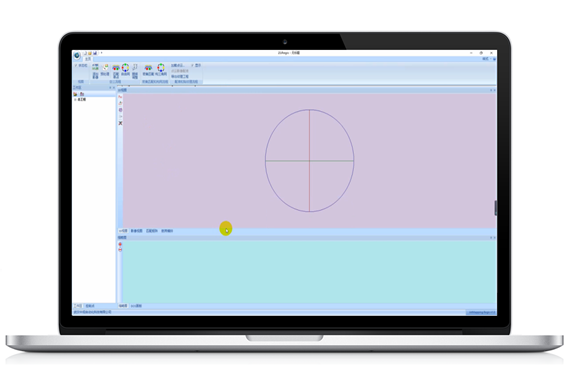Click the first matching icon with colored dots on arc
Image resolution: width=569 pixels, height=392 pixels.
[116, 71]
